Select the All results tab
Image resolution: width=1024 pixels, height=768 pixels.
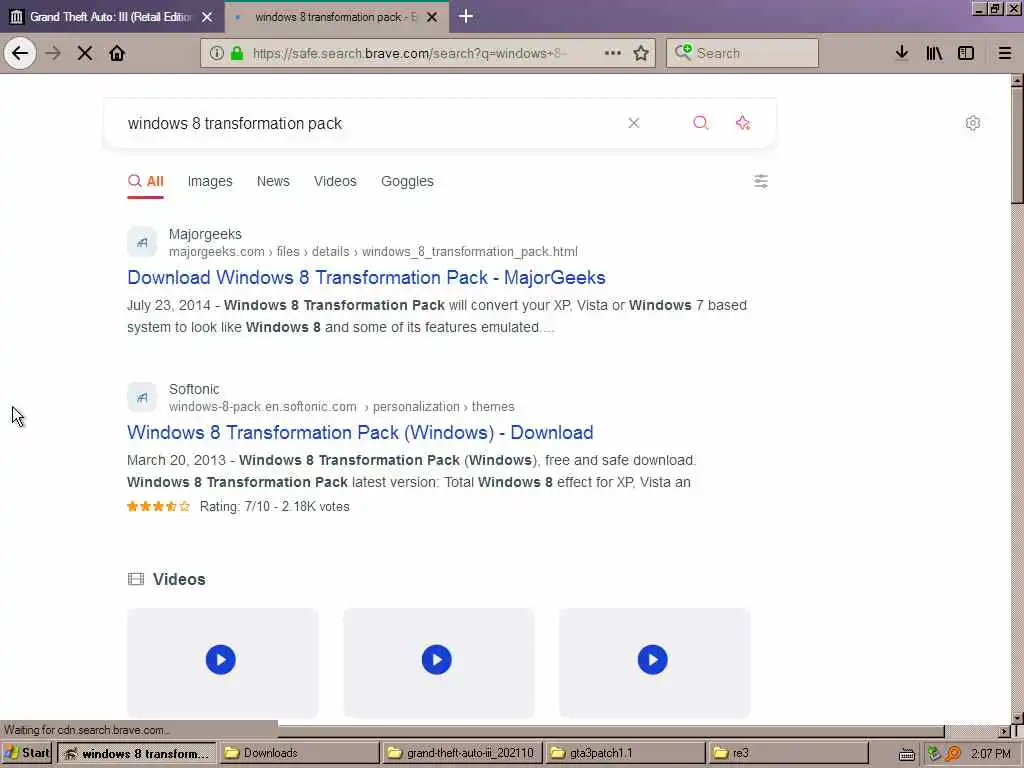[x=146, y=182]
